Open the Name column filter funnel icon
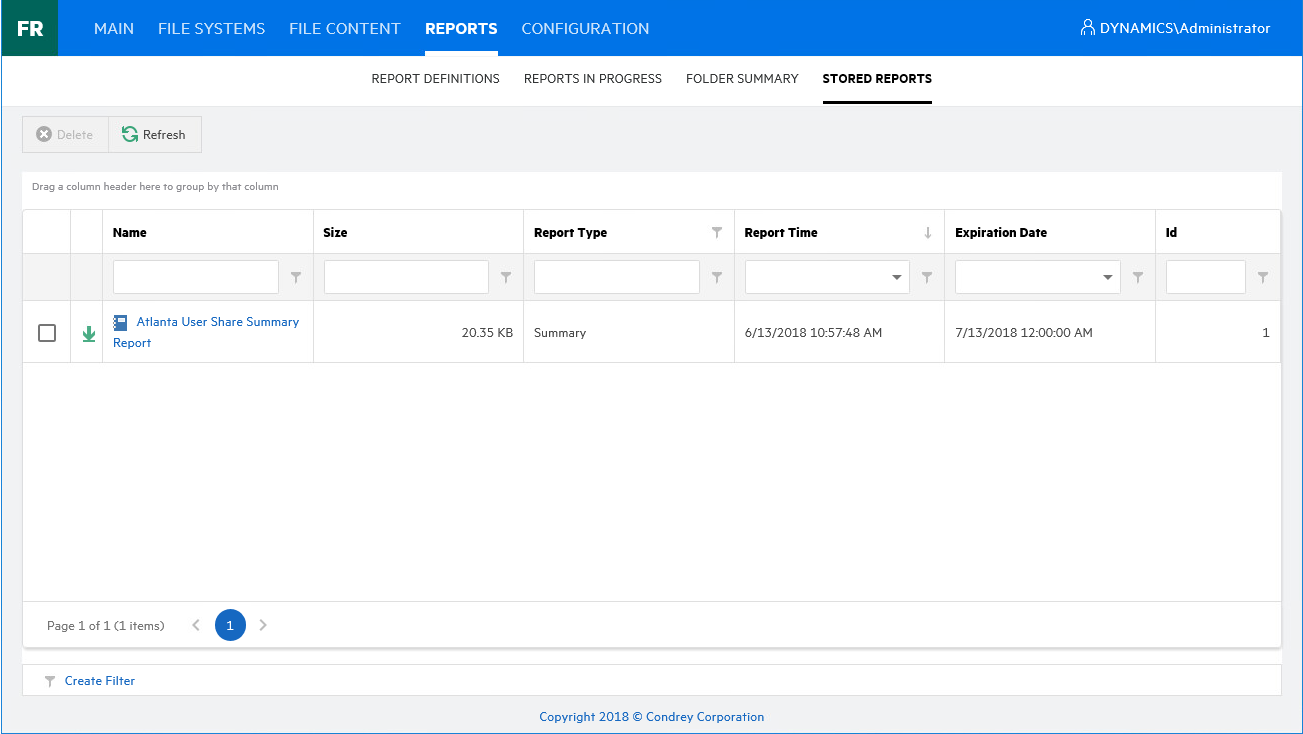This screenshot has width=1303, height=734. pyautogui.click(x=296, y=277)
